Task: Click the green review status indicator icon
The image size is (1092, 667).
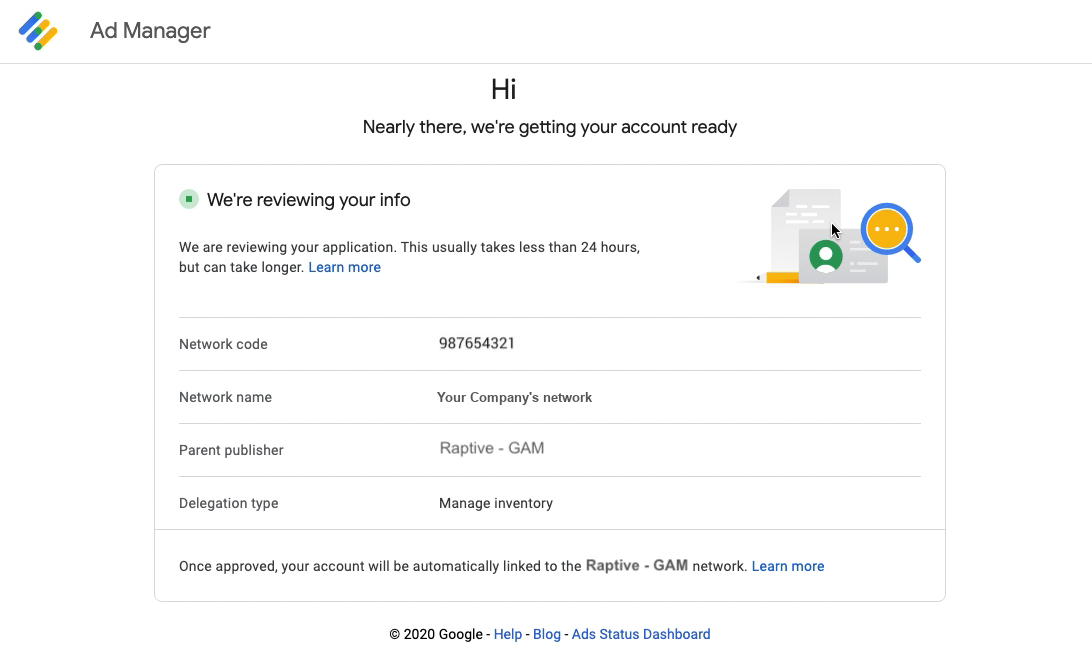Action: point(189,199)
